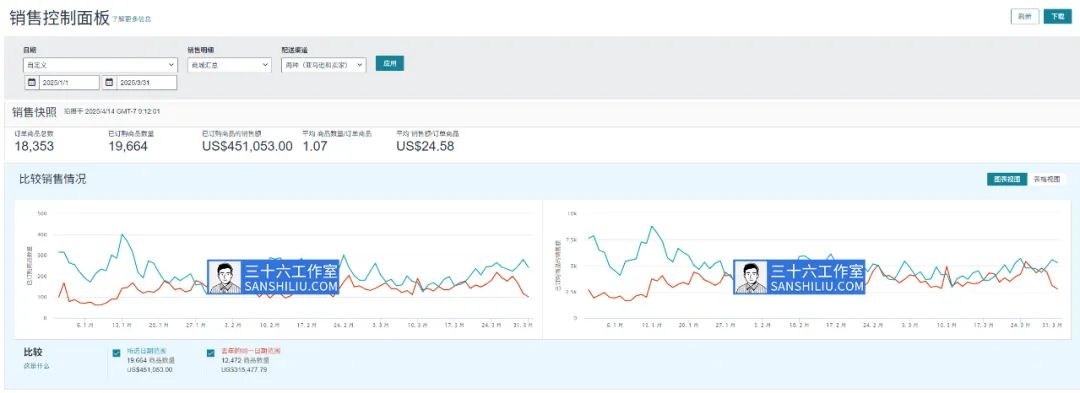The height and width of the screenshot is (393, 1080).
Task: Click the 下载 download button
Action: [1057, 17]
